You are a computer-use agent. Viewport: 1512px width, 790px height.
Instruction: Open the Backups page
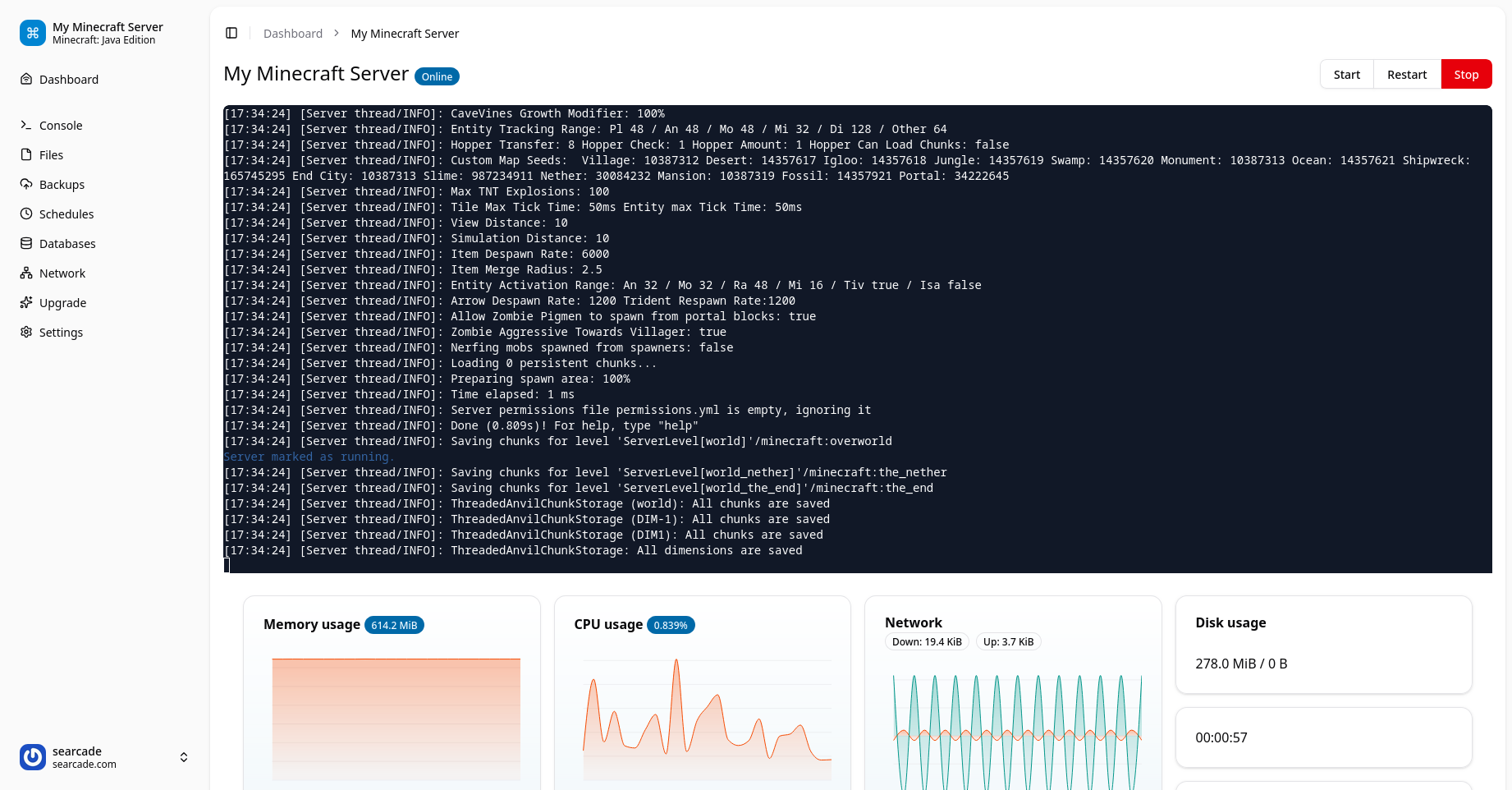coord(105,184)
